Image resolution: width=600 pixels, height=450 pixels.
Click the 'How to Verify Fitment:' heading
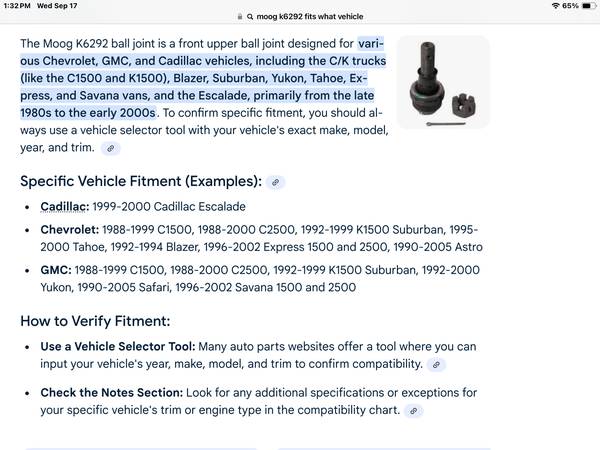coord(95,321)
